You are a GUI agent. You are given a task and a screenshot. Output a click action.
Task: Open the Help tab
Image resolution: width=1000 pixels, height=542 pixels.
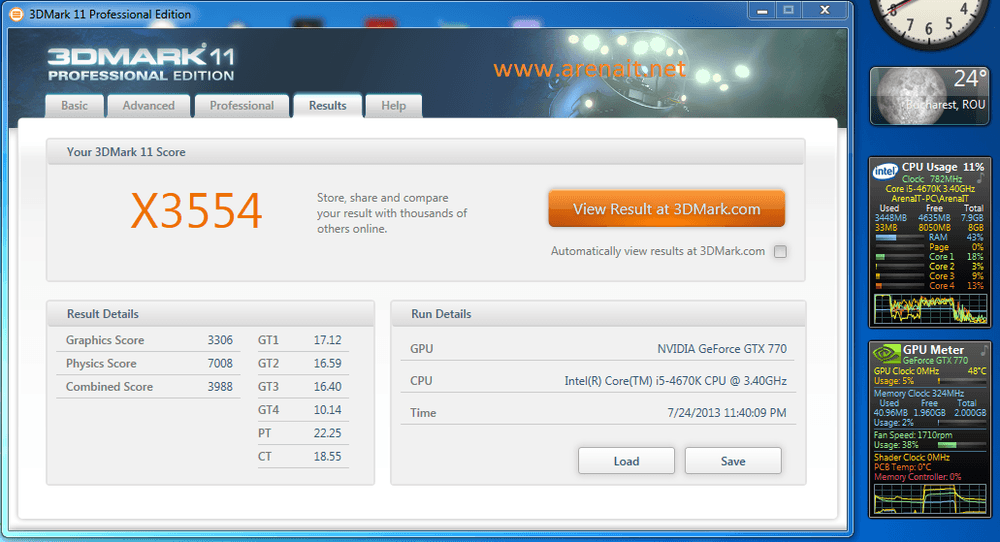coord(393,106)
